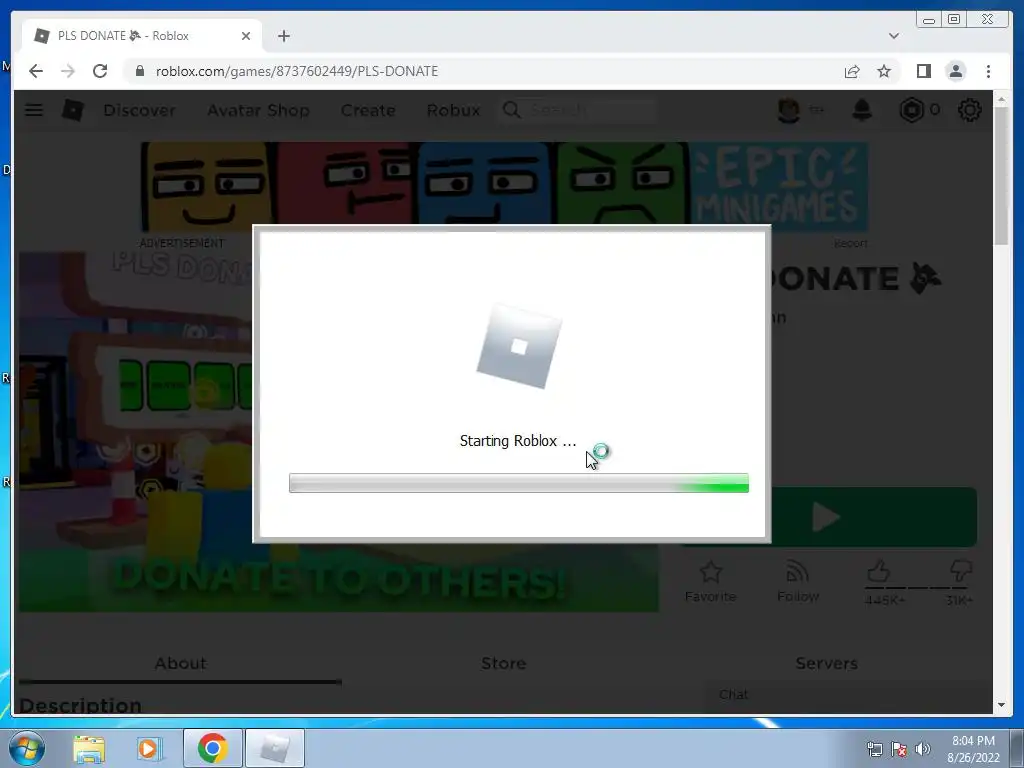Open Chrome side panel
The height and width of the screenshot is (768, 1024).
point(923,71)
